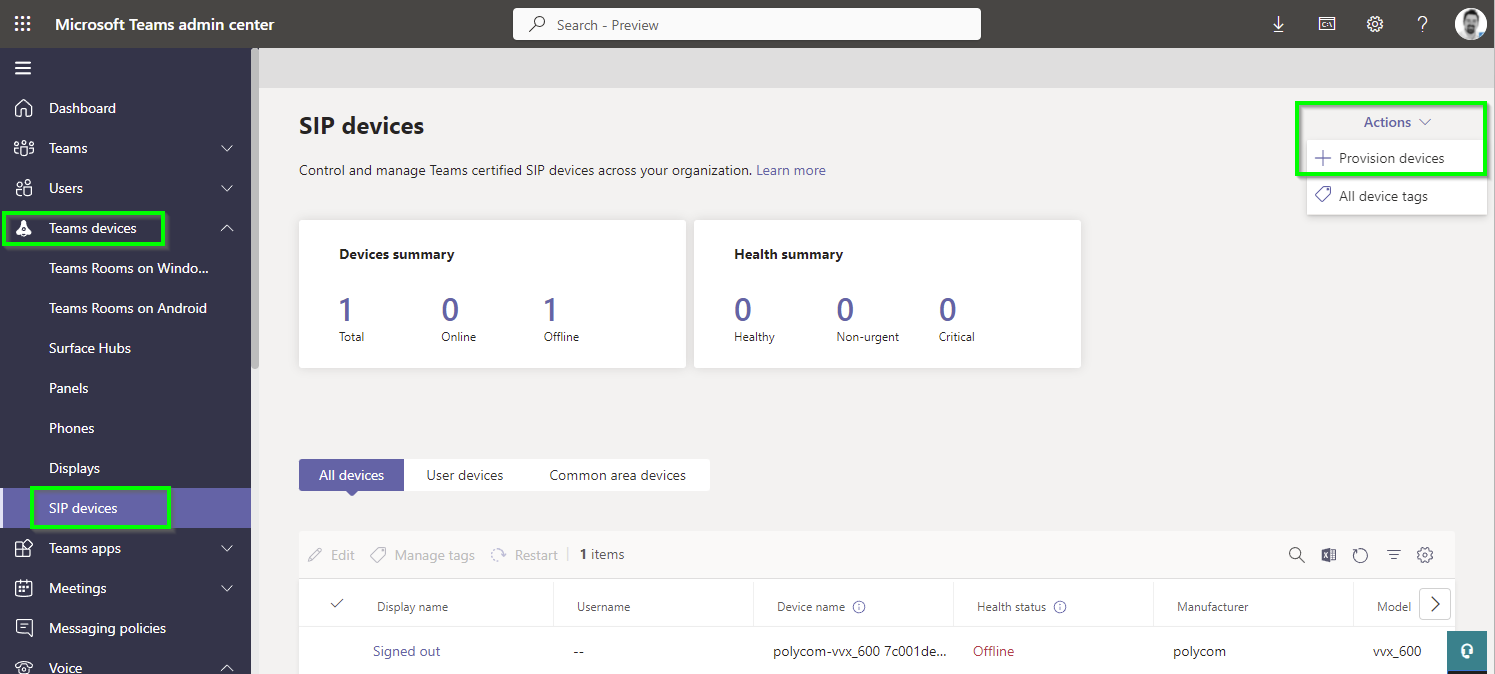Click the Teams devices bell icon
The image size is (1495, 674).
pos(23,228)
